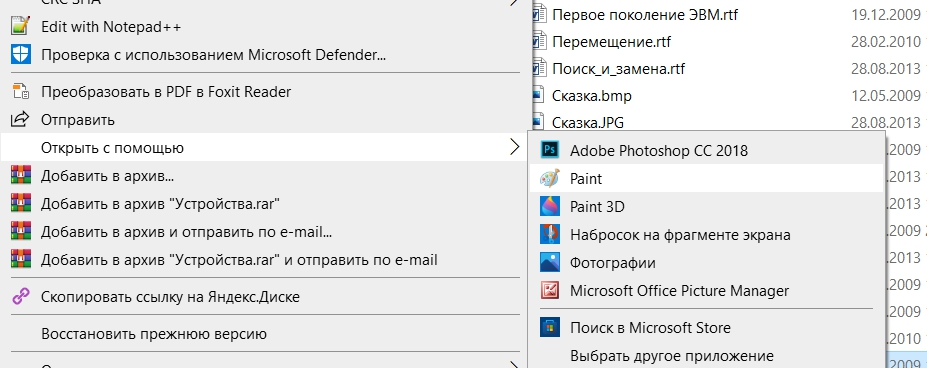Image resolution: width=927 pixels, height=368 pixels.
Task: Select file Сказка.bmp in Explorer
Action: (x=592, y=95)
